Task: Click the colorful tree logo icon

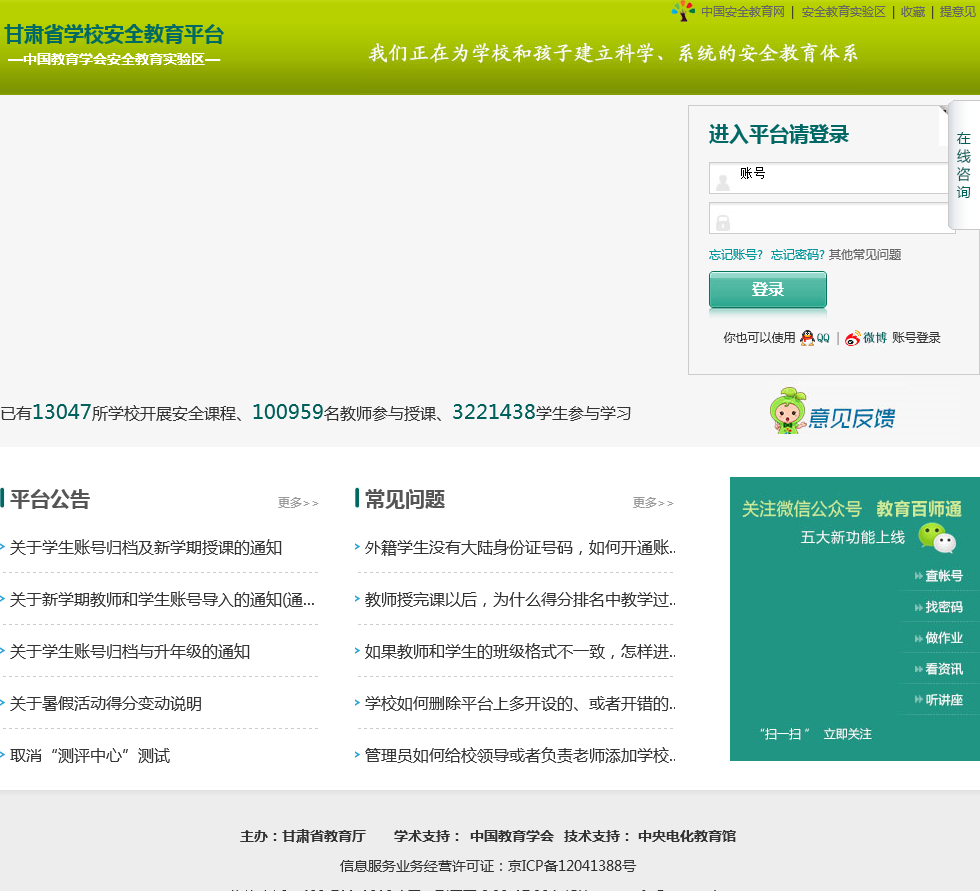Action: click(683, 11)
